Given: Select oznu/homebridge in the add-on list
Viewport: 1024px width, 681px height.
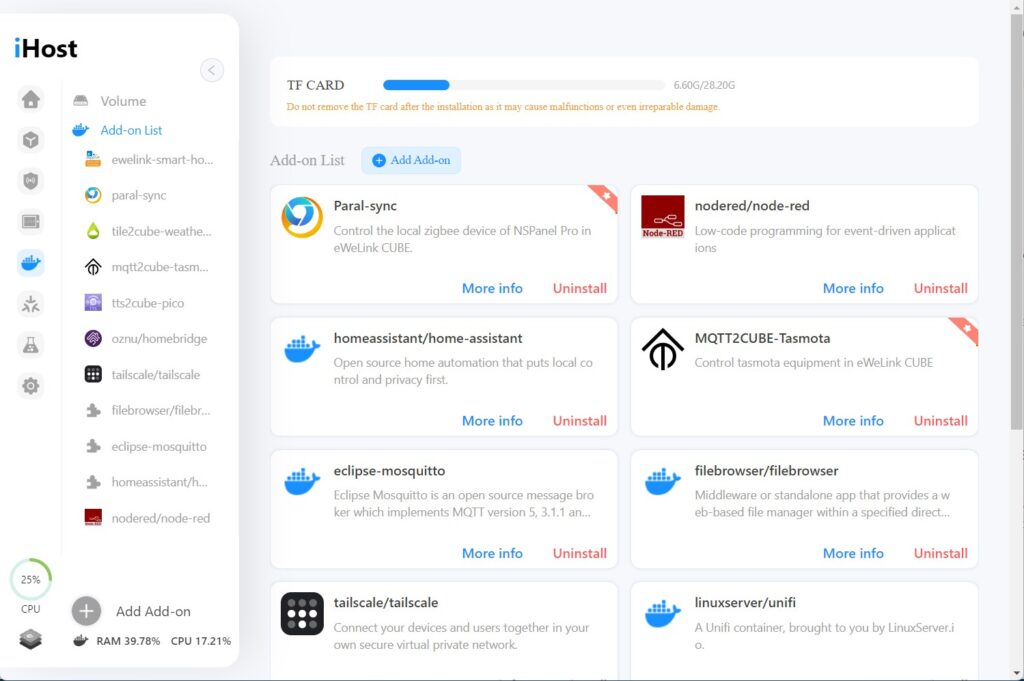Looking at the screenshot, I should point(158,339).
